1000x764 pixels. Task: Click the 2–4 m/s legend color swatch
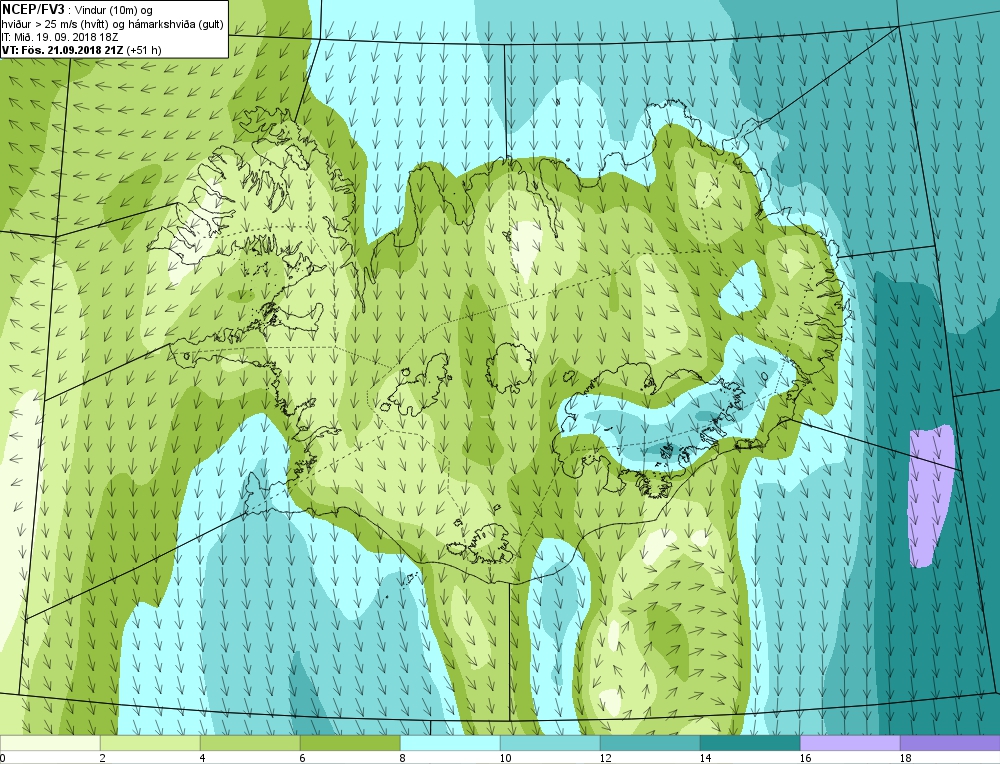point(150,743)
